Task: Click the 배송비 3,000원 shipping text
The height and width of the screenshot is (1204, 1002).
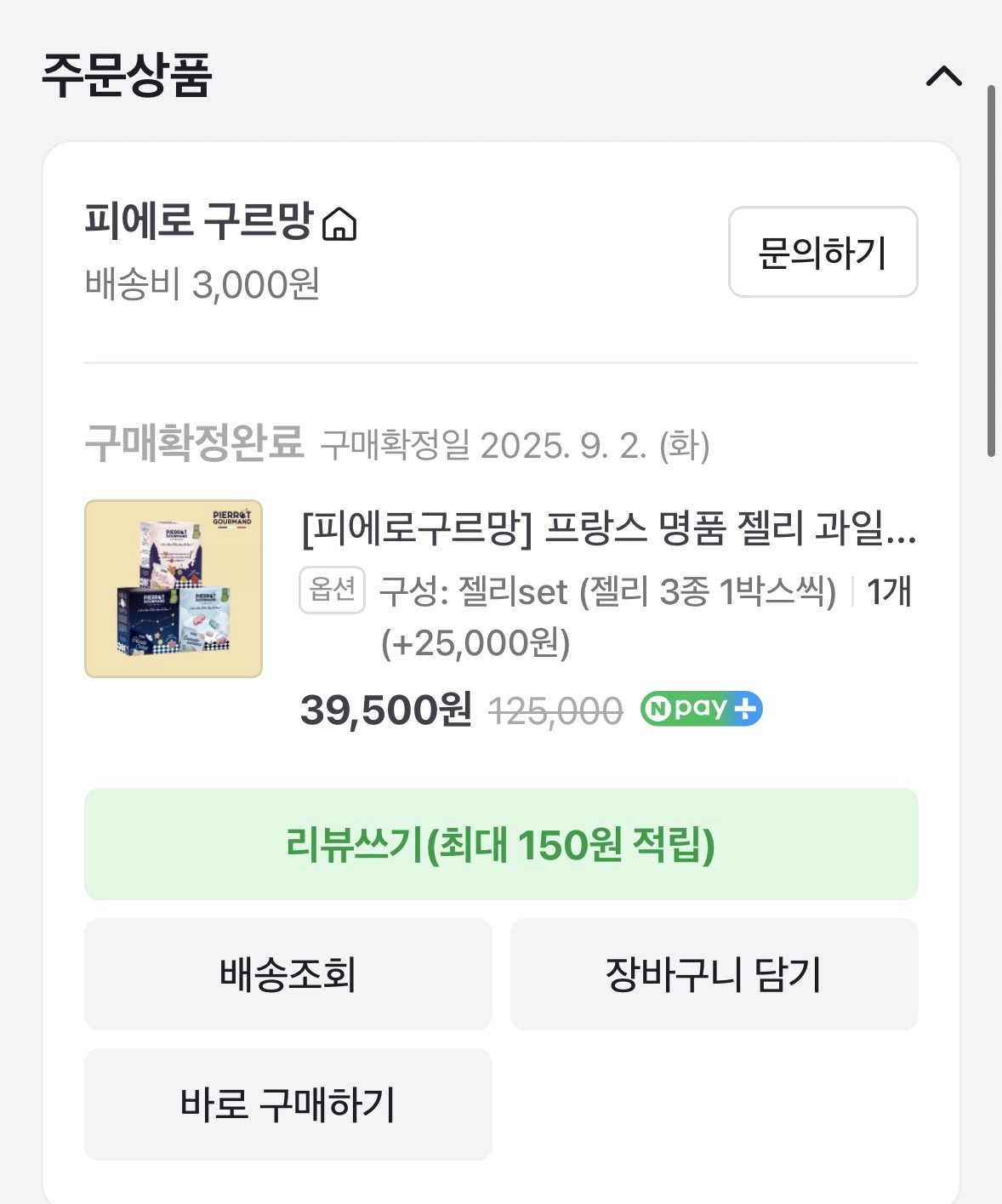Action: coord(202,284)
